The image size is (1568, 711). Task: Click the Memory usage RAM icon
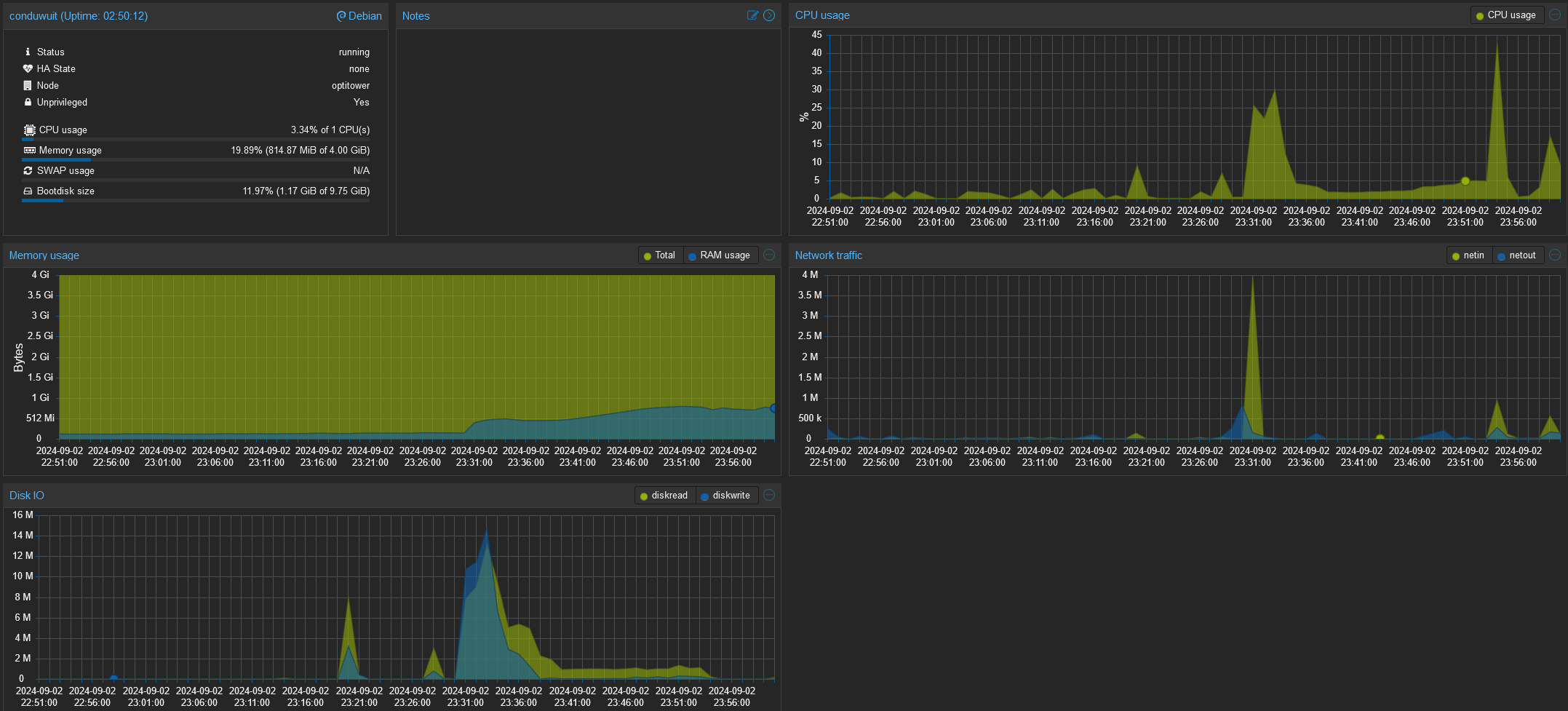coord(29,150)
